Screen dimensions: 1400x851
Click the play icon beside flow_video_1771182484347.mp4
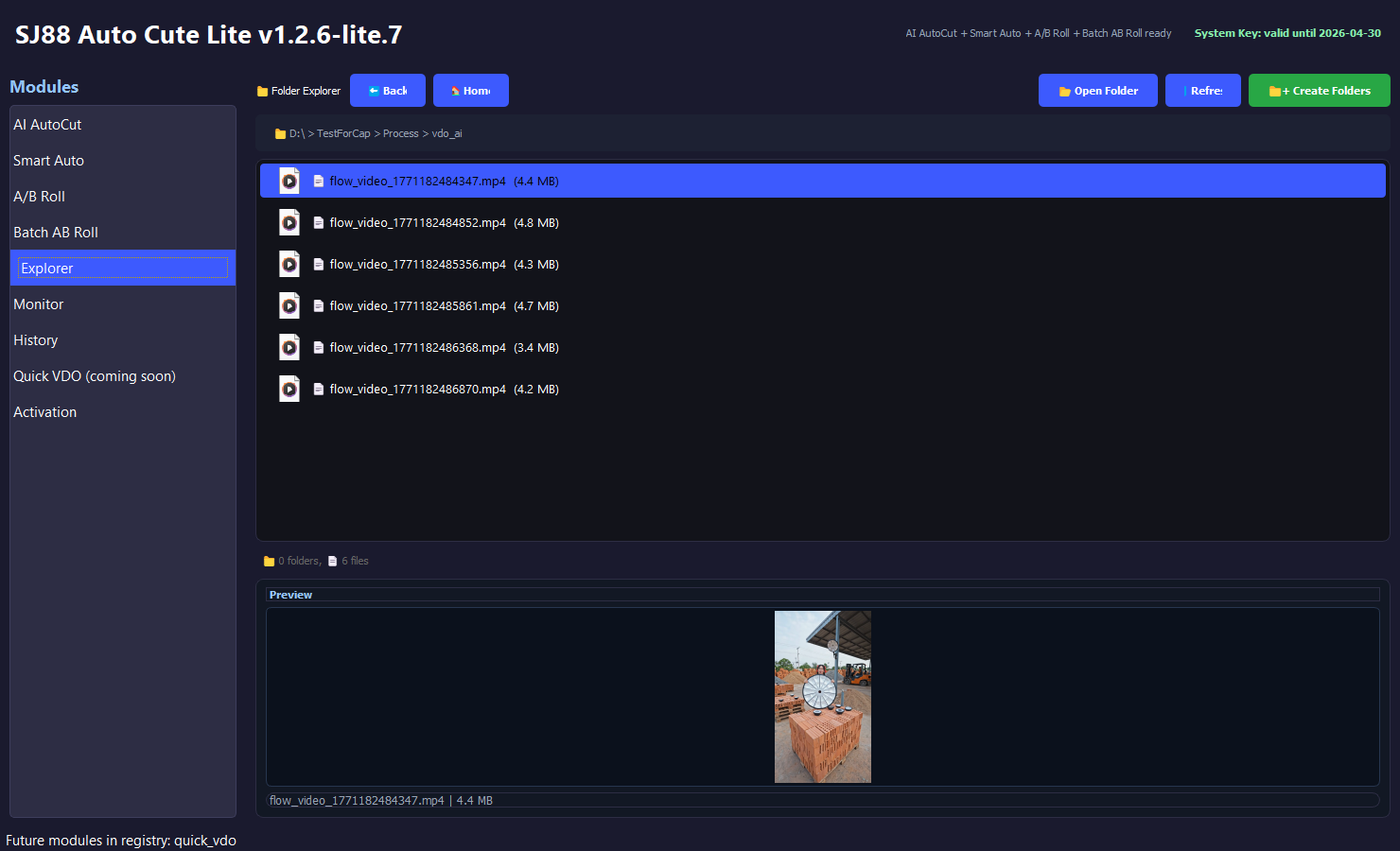coord(289,181)
